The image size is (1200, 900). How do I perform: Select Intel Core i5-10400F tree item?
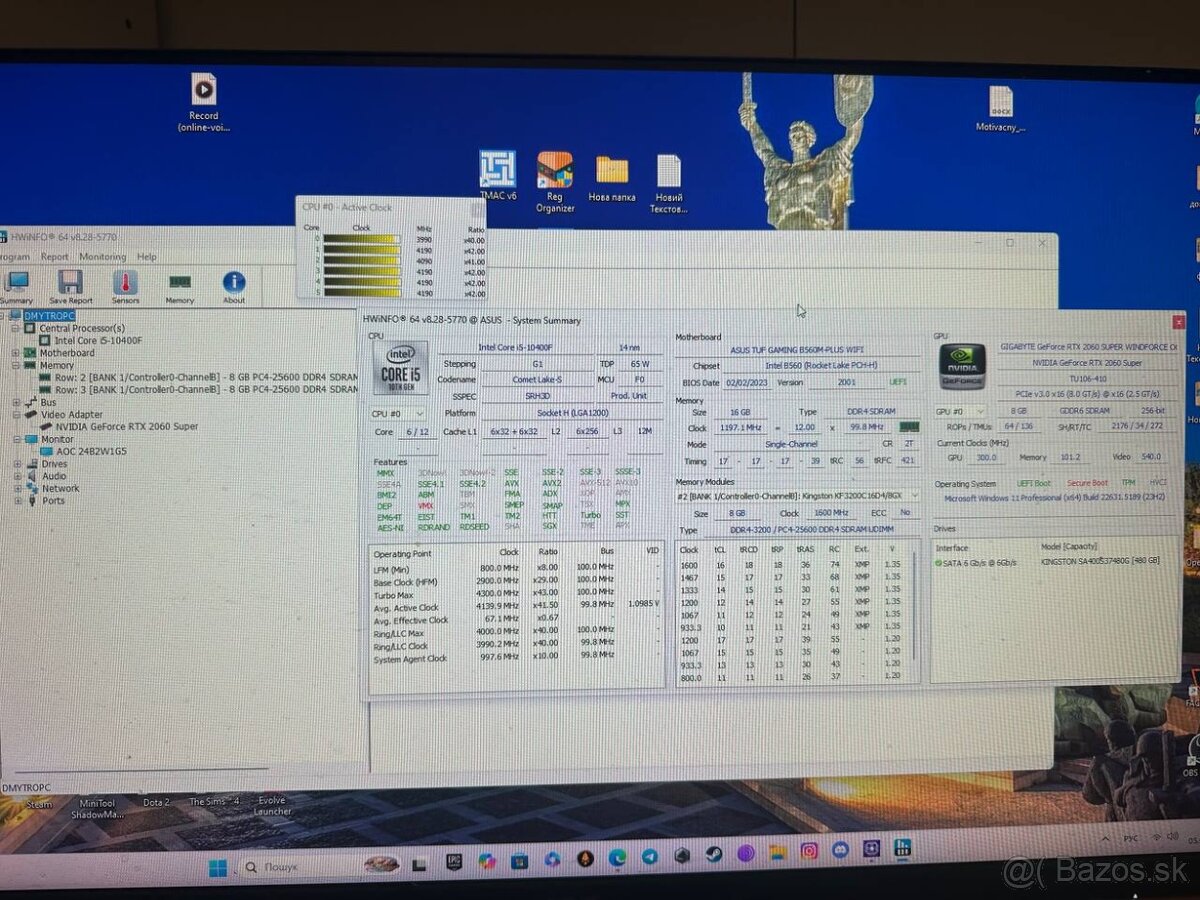click(98, 341)
